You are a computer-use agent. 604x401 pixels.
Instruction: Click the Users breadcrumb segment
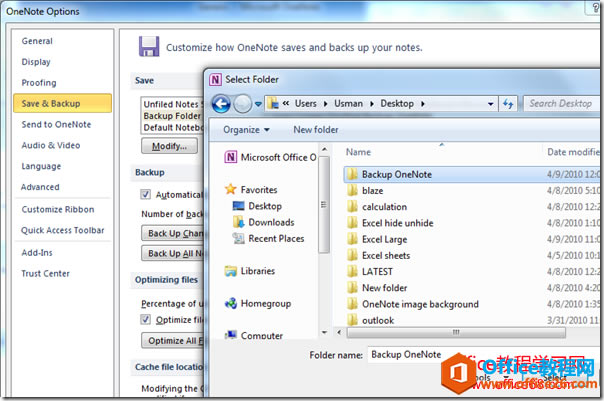pos(305,104)
